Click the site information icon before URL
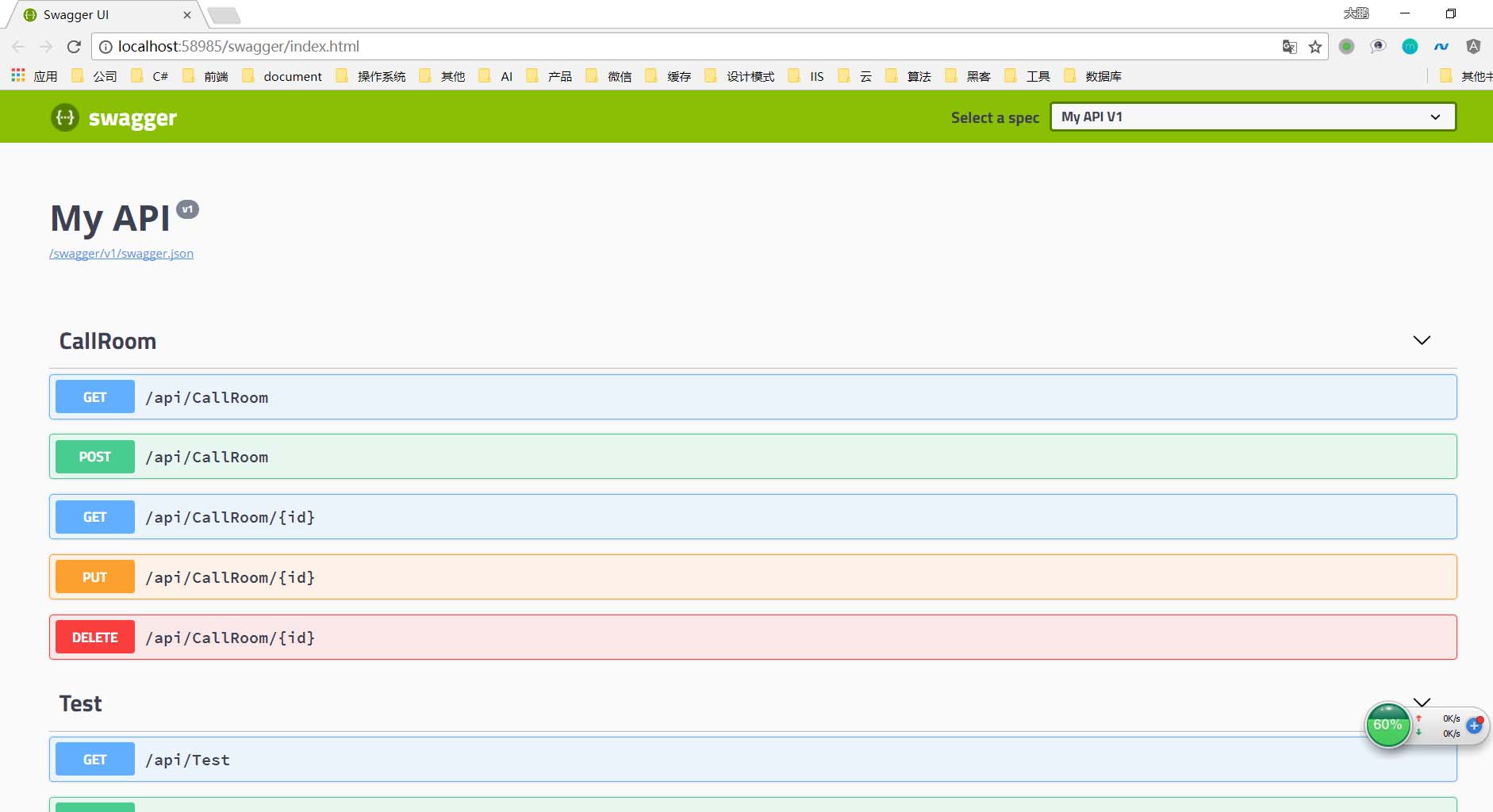The width and height of the screenshot is (1493, 812). pos(106,47)
